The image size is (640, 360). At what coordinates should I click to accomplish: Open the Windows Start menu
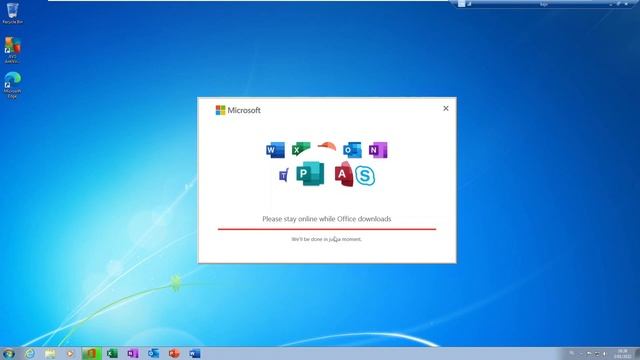(9, 353)
